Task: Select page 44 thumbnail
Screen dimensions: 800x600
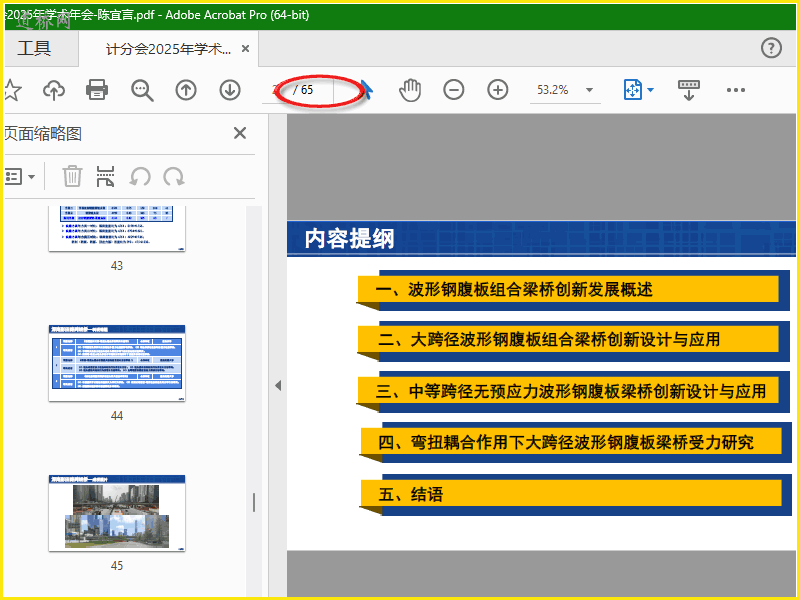Action: 117,363
